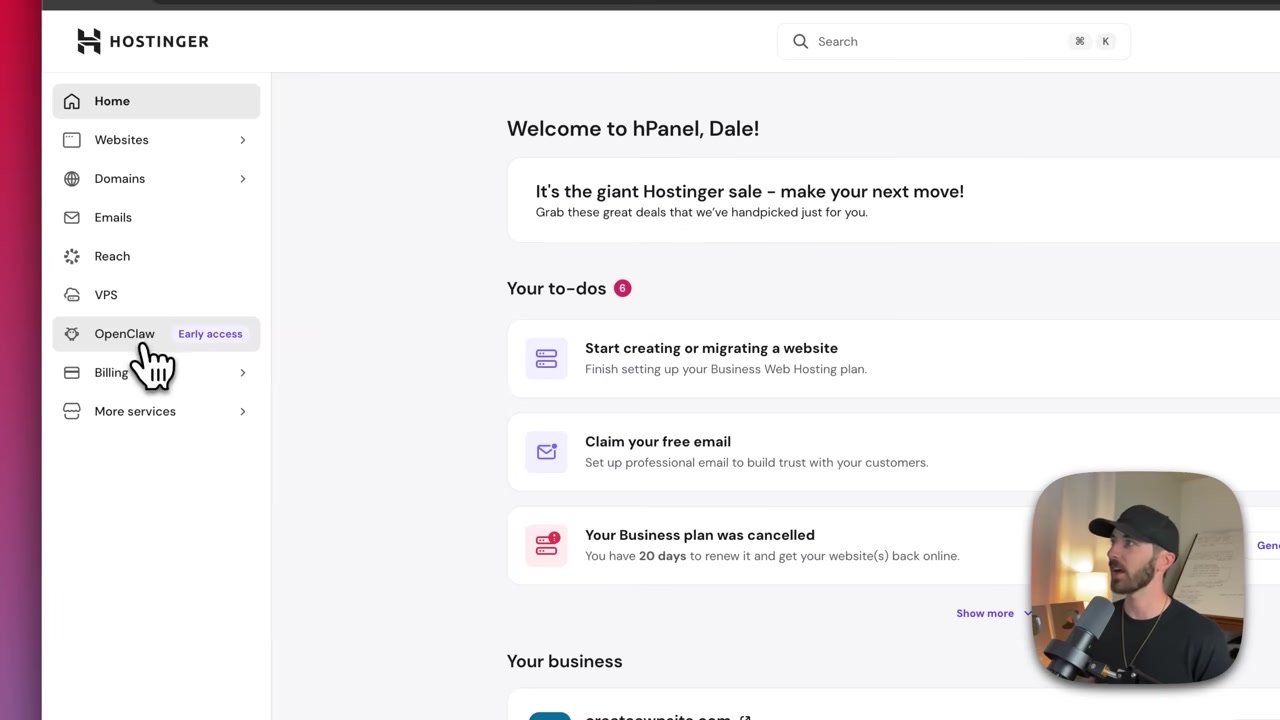Click the 'Your business' heading

564,661
